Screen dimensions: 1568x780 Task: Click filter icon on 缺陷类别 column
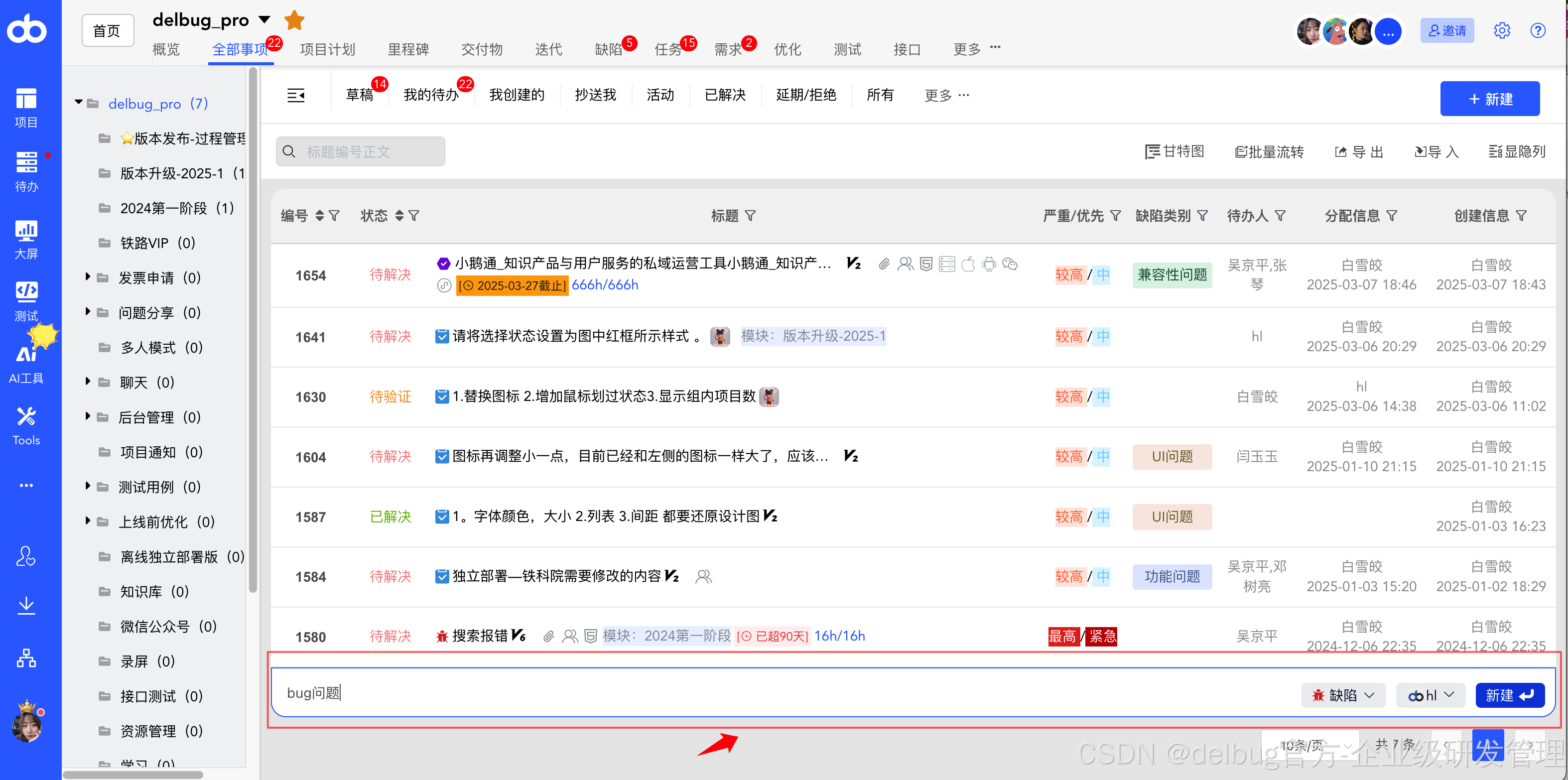coord(1203,216)
